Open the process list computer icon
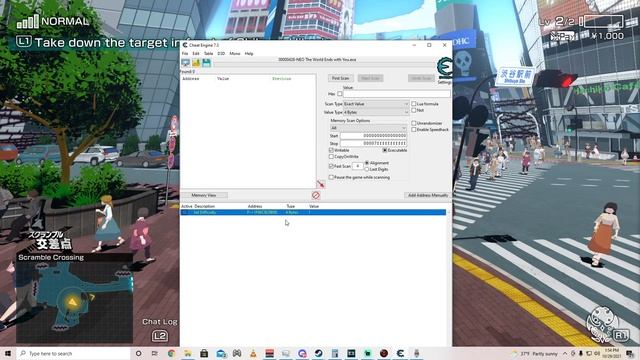The height and width of the screenshot is (360, 640). pos(185,63)
